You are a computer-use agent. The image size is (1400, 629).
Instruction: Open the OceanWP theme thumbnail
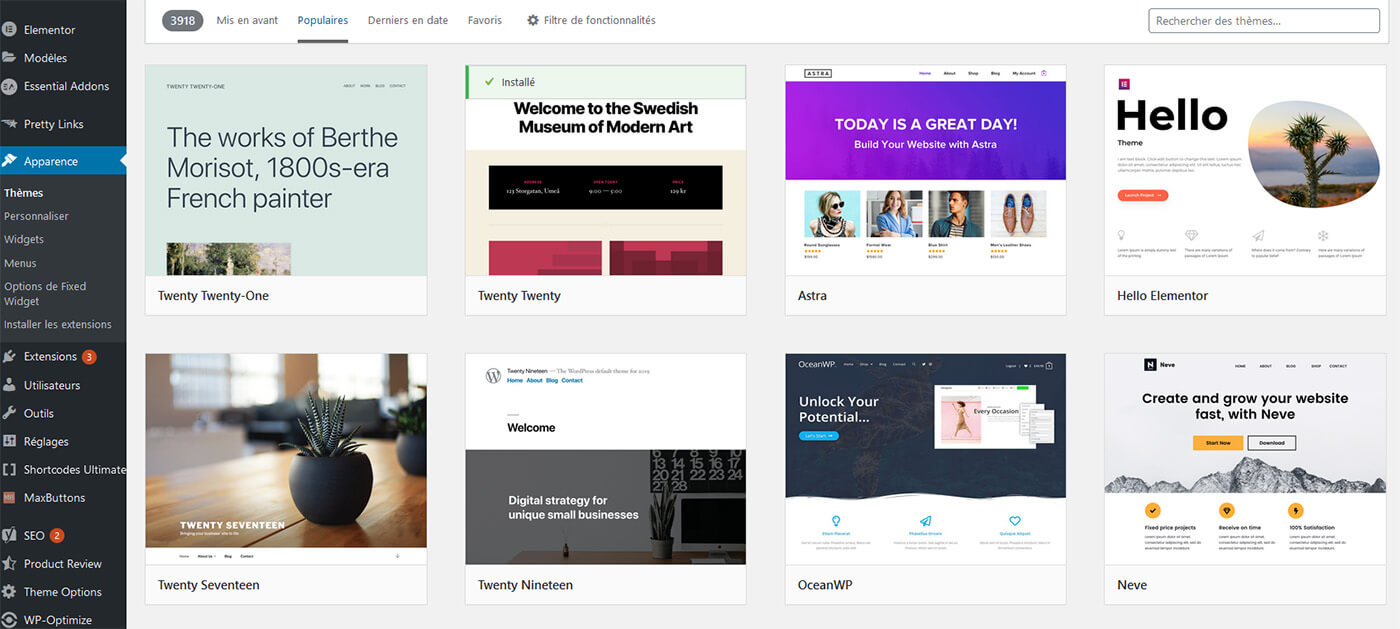[926, 459]
